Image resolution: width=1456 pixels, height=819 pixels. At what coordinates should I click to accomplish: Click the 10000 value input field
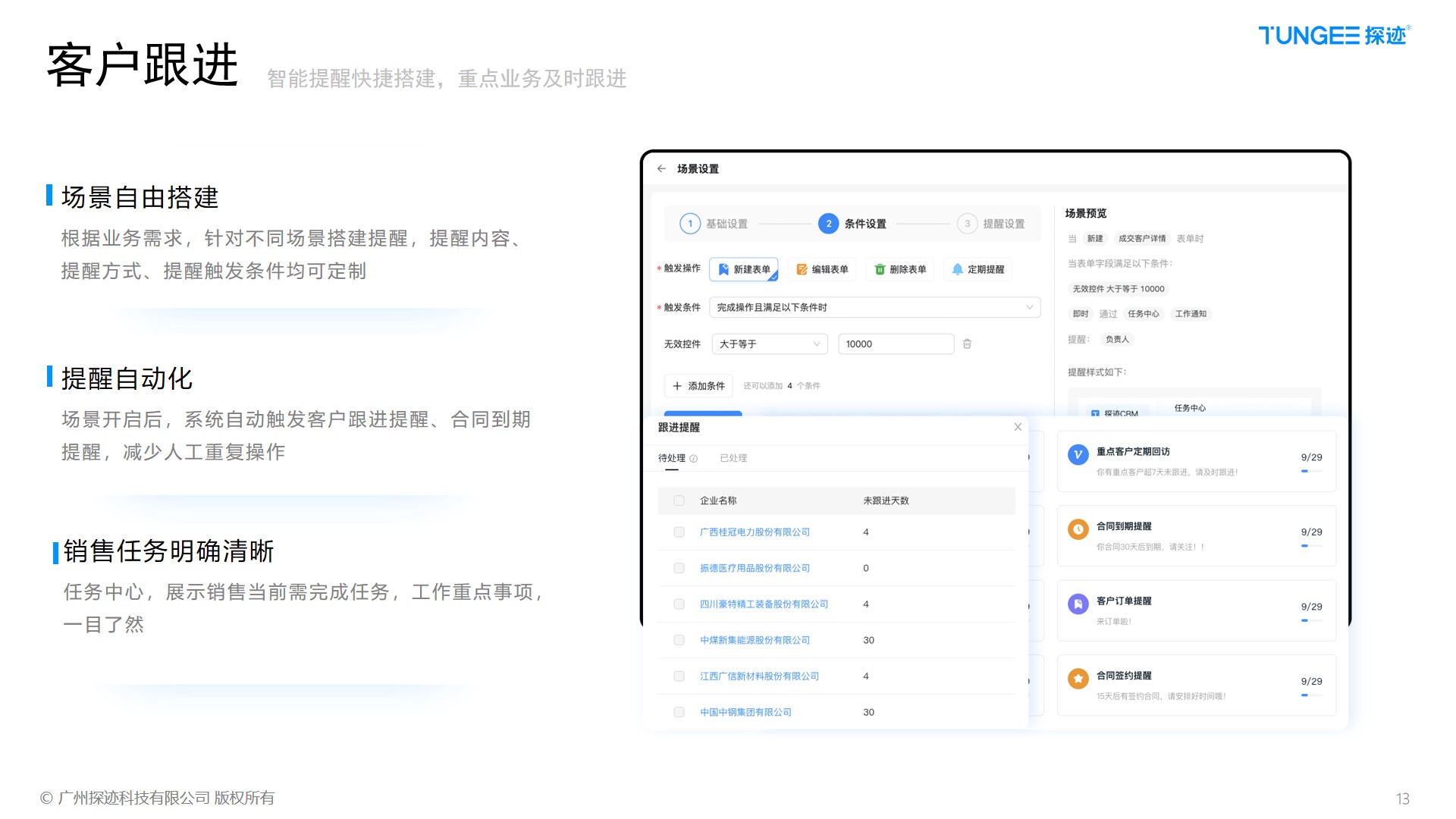(x=895, y=344)
